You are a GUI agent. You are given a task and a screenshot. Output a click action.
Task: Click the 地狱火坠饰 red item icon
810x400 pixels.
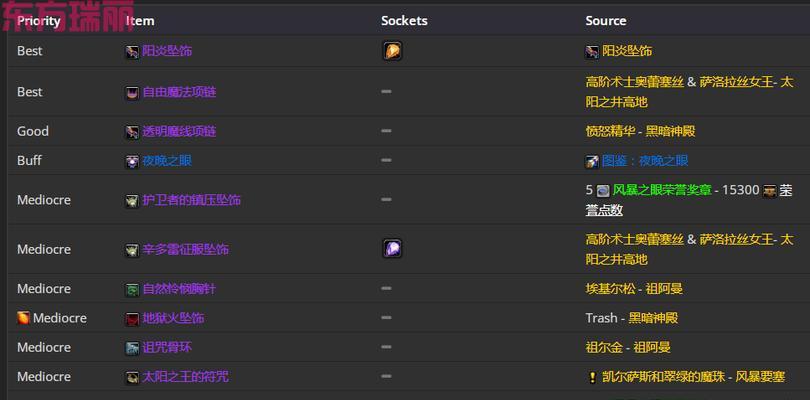[x=132, y=318]
